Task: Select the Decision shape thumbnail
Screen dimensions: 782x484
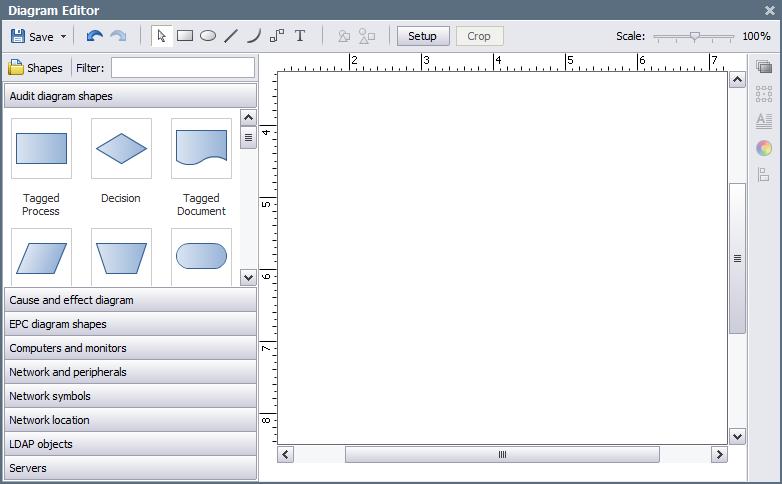Action: click(x=121, y=149)
